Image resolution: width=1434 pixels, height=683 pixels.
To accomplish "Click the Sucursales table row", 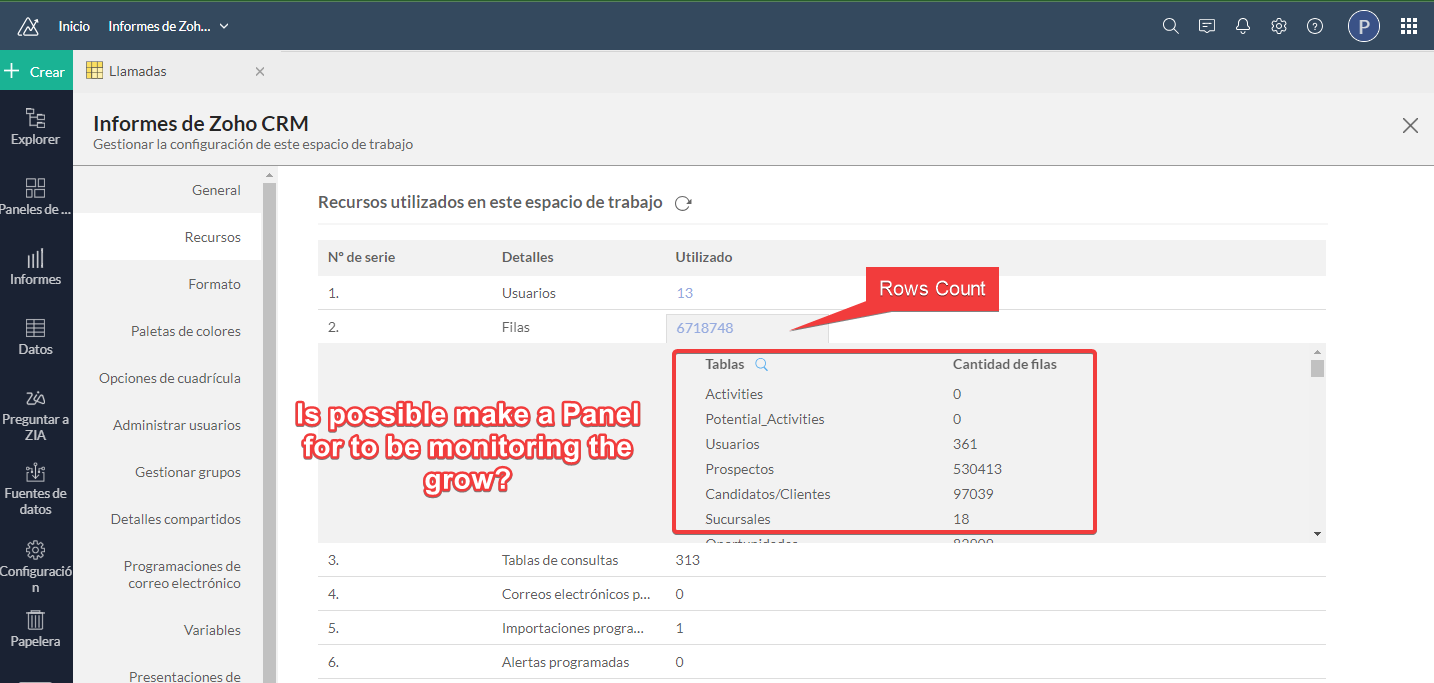I will pyautogui.click(x=885, y=519).
